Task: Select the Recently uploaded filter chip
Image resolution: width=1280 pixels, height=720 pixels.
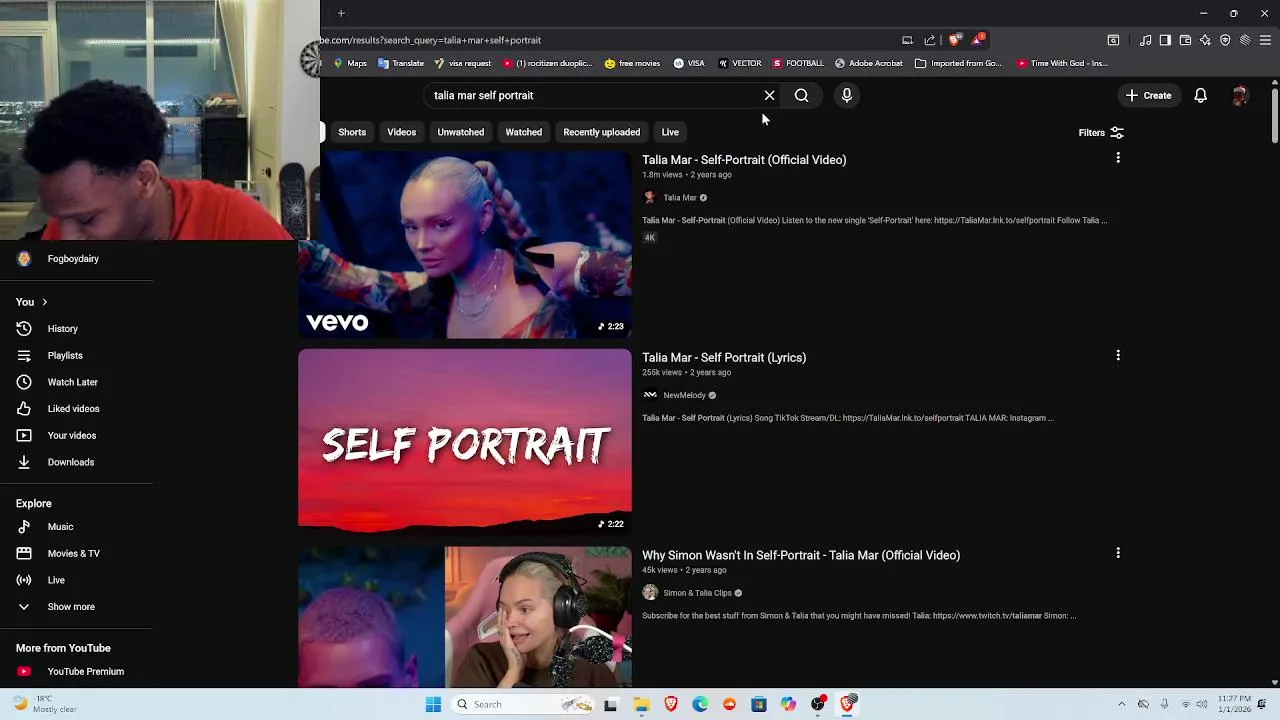Action: click(x=601, y=132)
